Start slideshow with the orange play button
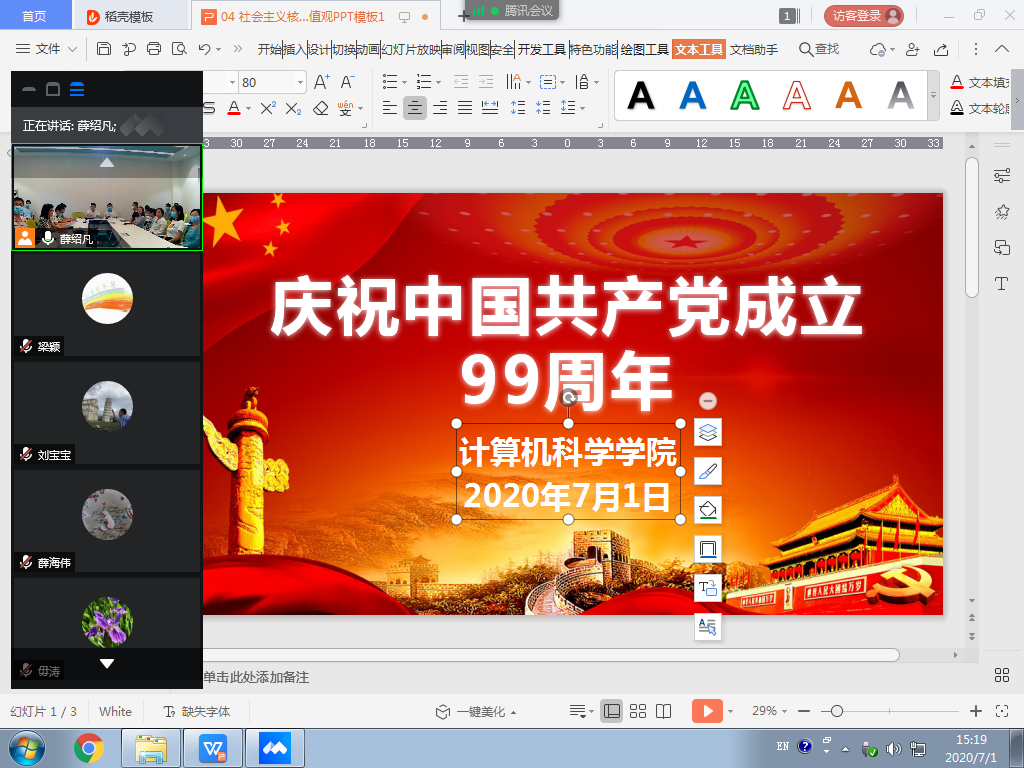The height and width of the screenshot is (768, 1024). (x=706, y=711)
